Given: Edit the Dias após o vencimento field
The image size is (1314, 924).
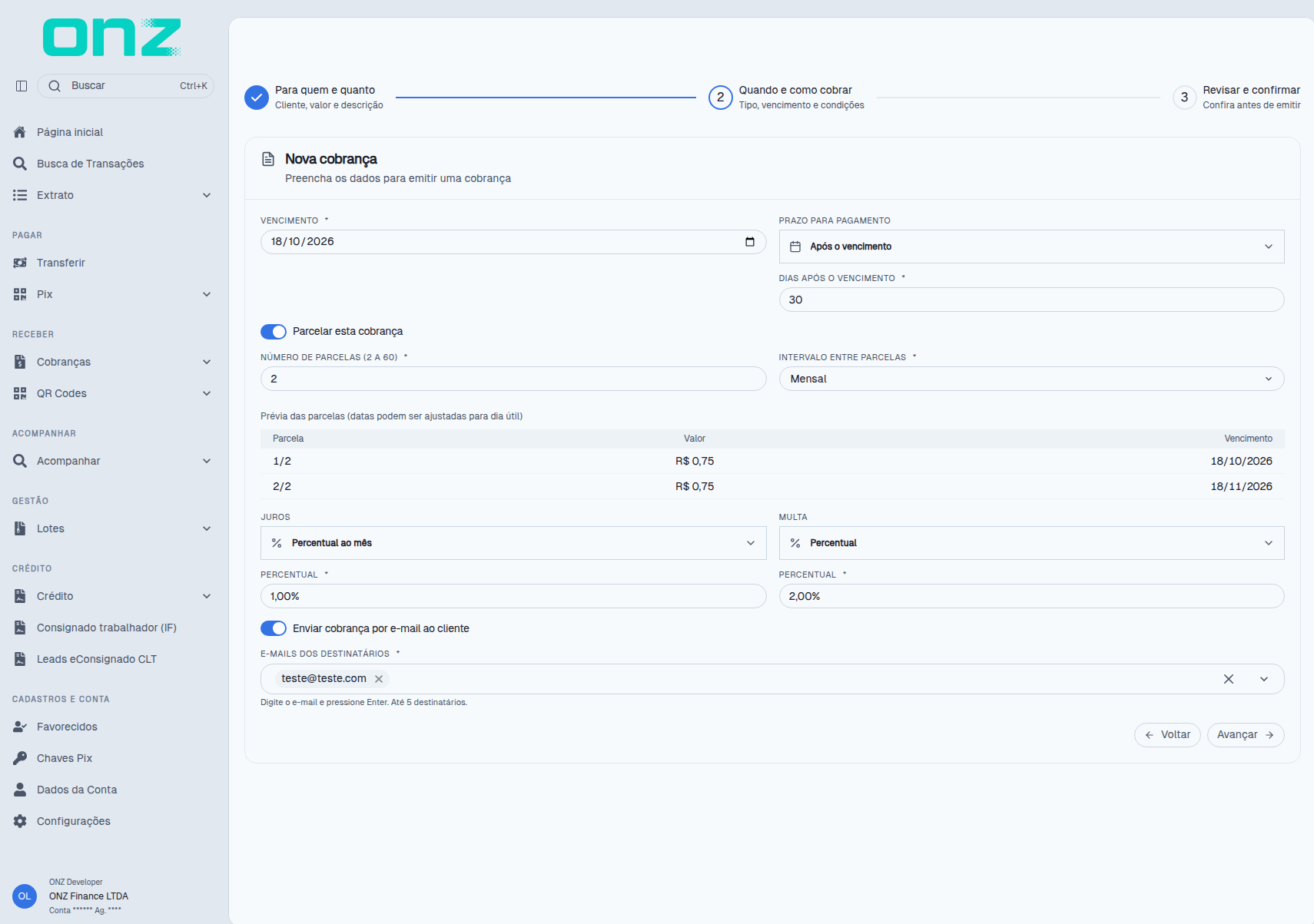Looking at the screenshot, I should click(1031, 300).
